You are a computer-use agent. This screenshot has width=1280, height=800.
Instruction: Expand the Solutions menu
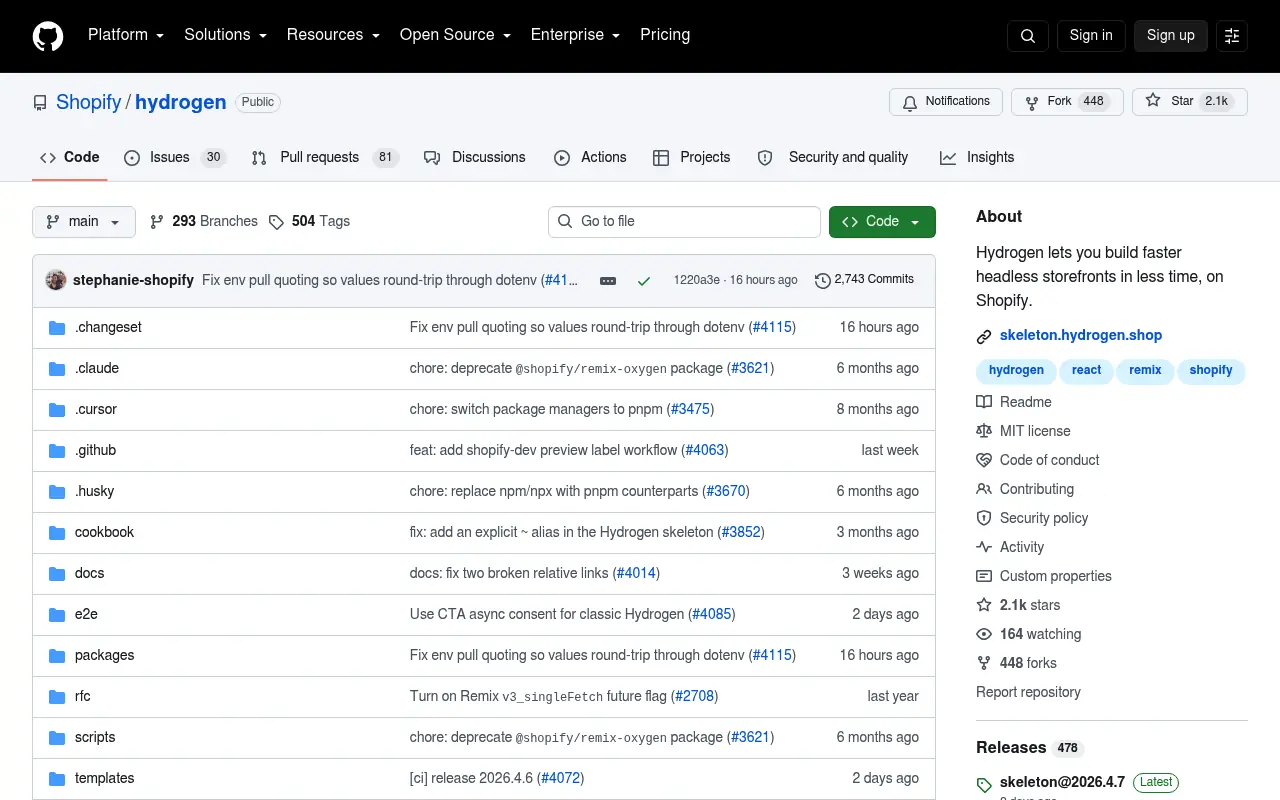[x=225, y=35]
